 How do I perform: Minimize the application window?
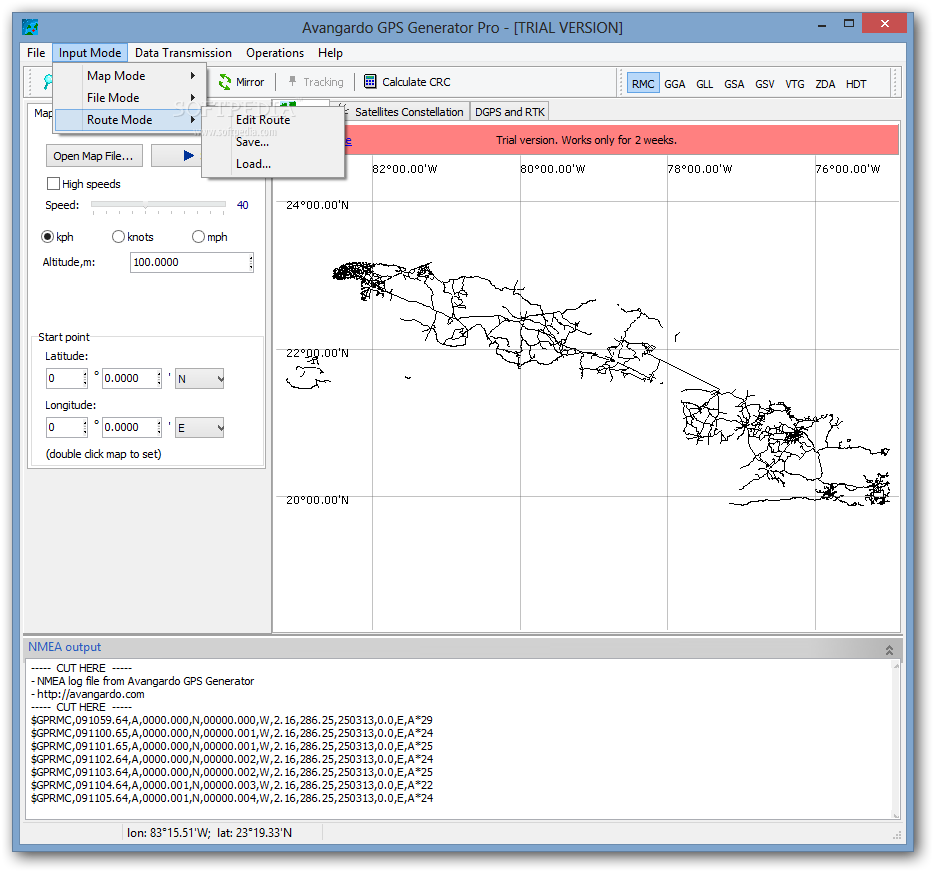click(822, 25)
